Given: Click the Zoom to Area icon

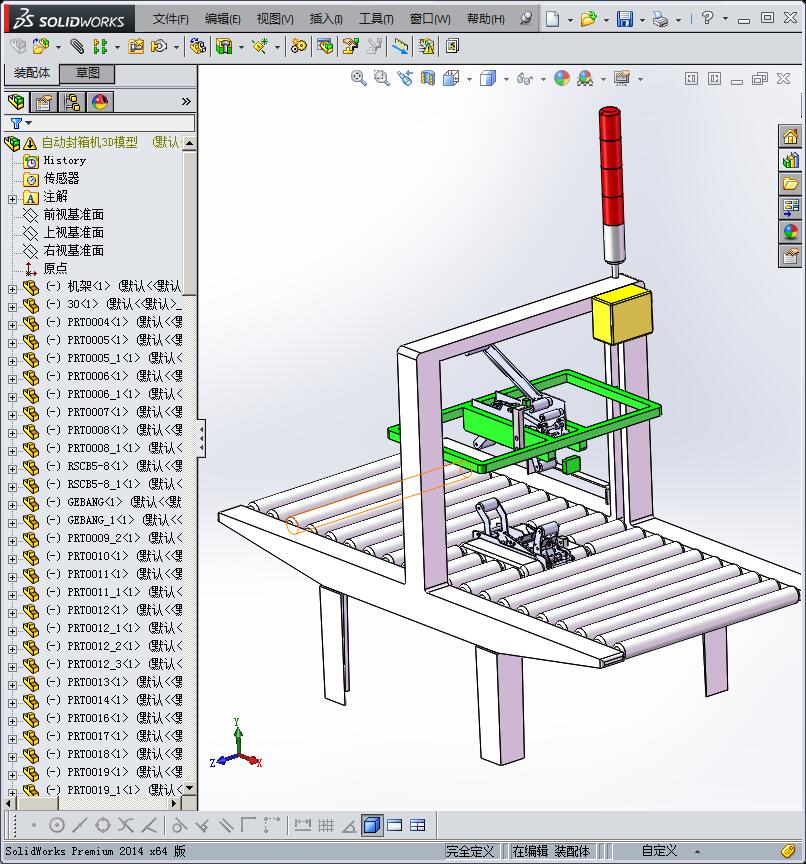Looking at the screenshot, I should 381,78.
